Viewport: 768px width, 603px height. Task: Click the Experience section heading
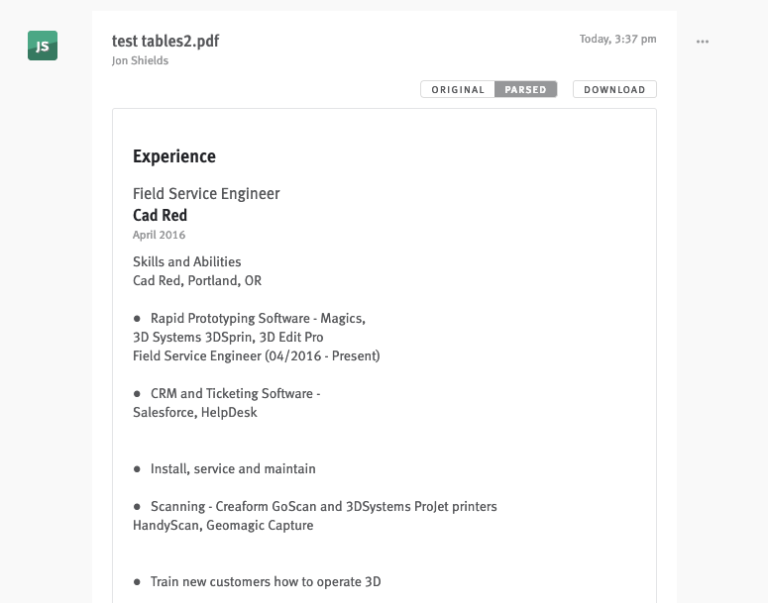point(174,156)
